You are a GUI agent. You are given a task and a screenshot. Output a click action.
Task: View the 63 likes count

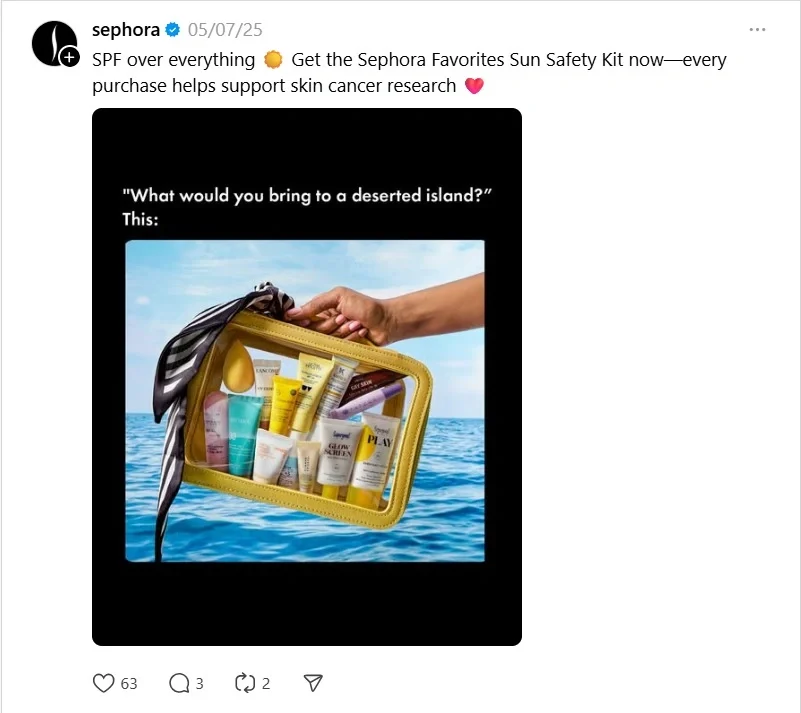(129, 683)
